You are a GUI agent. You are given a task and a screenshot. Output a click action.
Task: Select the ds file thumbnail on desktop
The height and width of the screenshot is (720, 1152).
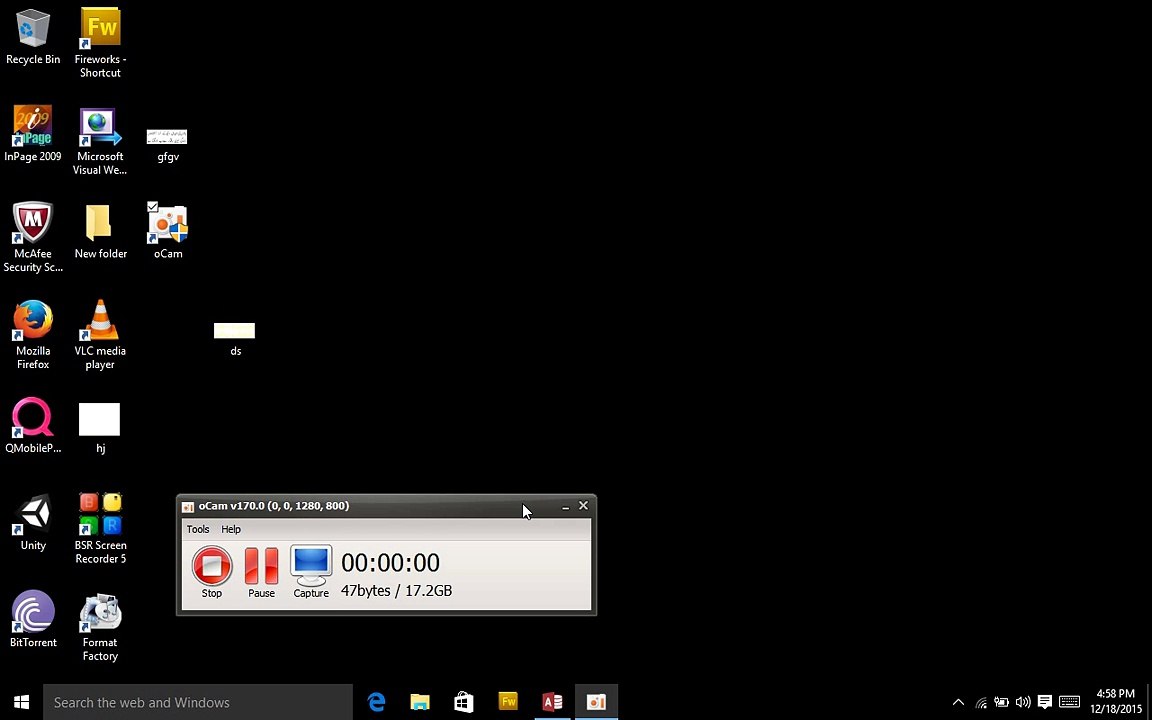click(234, 339)
